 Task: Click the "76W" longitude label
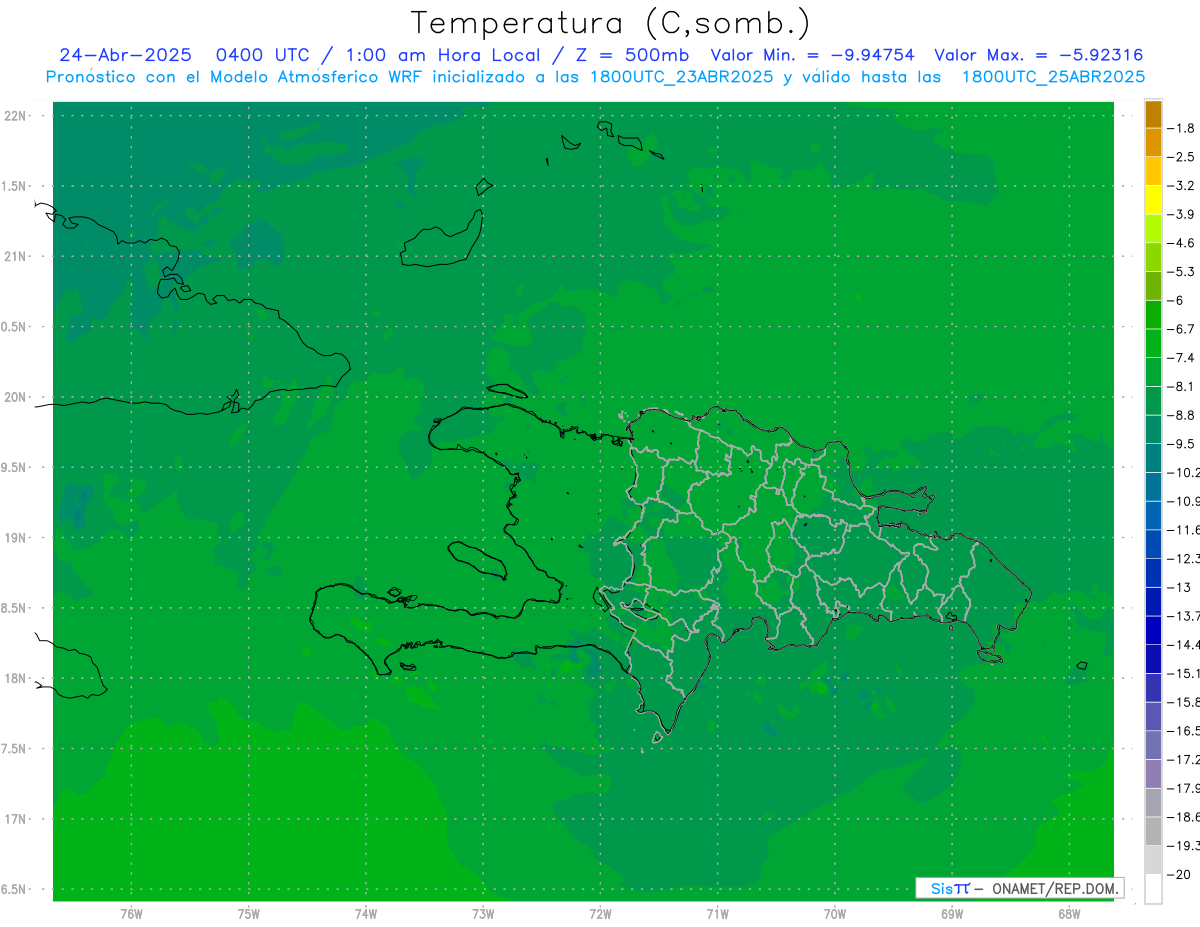tap(131, 914)
